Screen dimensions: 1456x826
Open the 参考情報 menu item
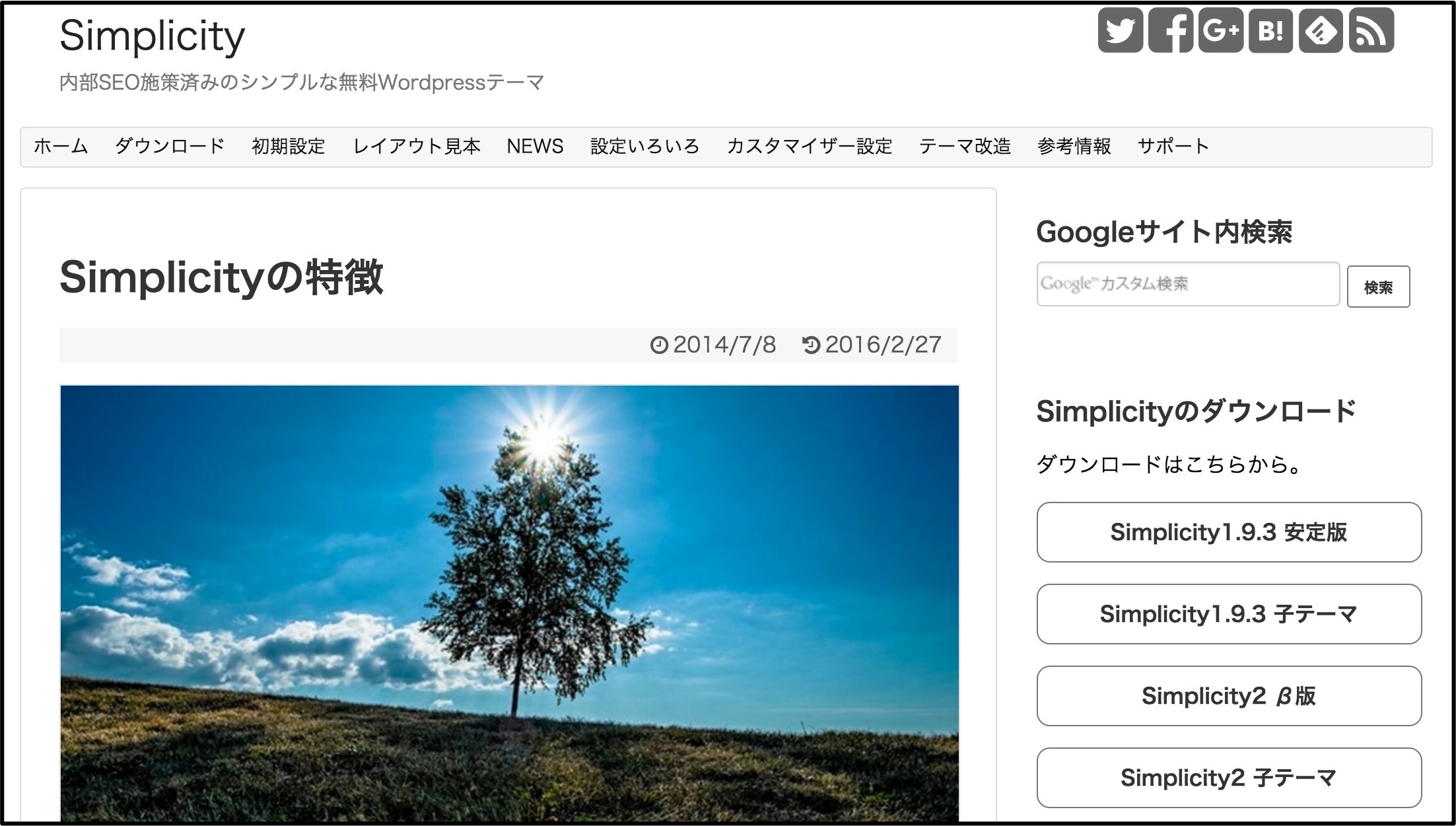pos(1074,147)
